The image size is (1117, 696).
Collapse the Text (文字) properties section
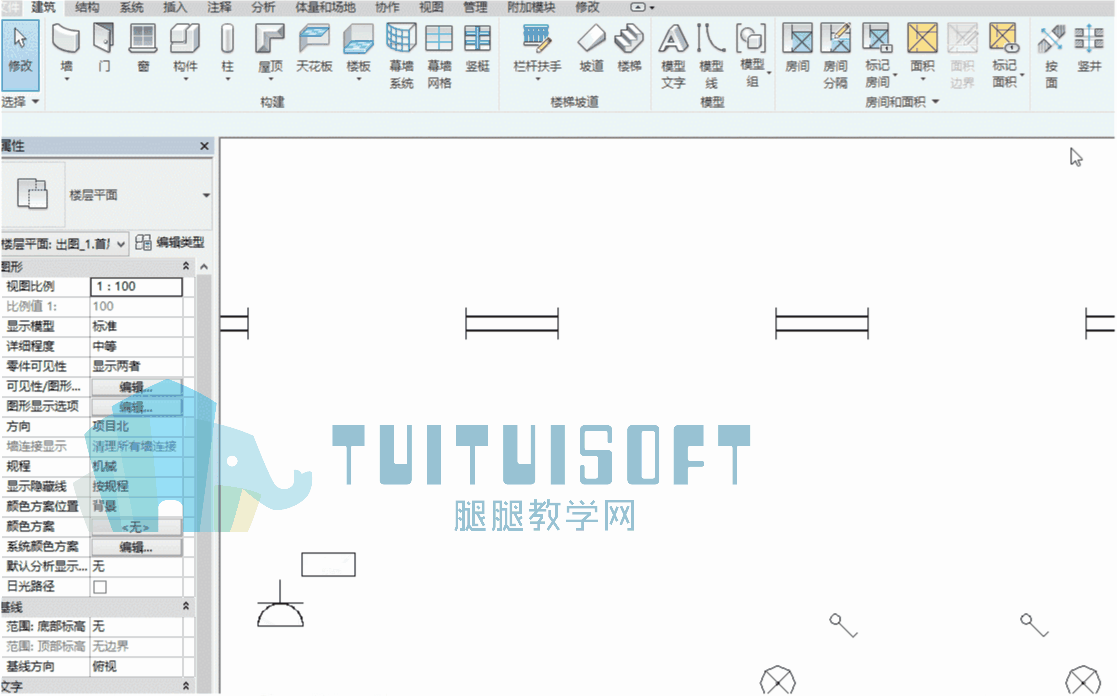coord(187,686)
